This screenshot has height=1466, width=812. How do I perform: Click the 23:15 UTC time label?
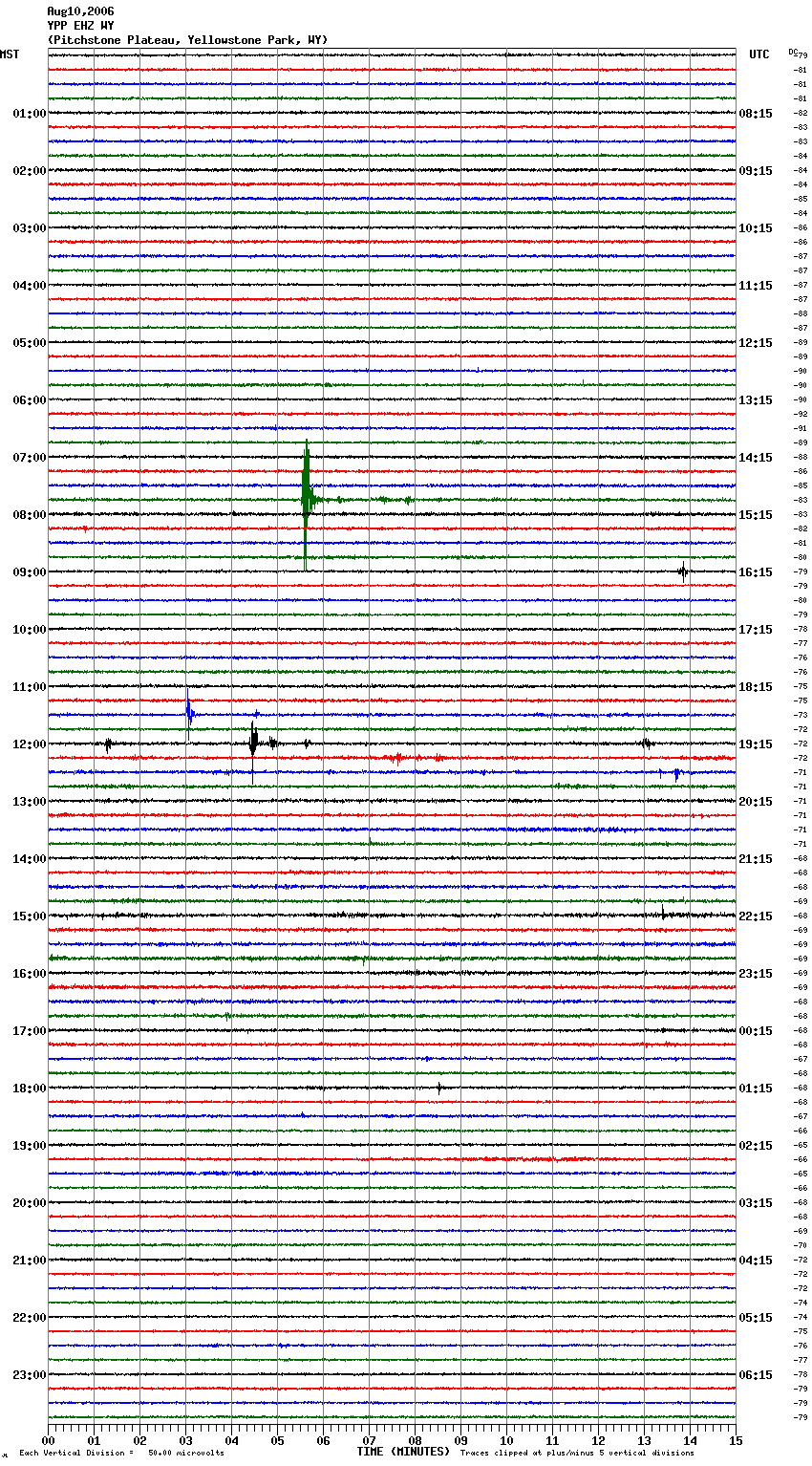point(756,974)
